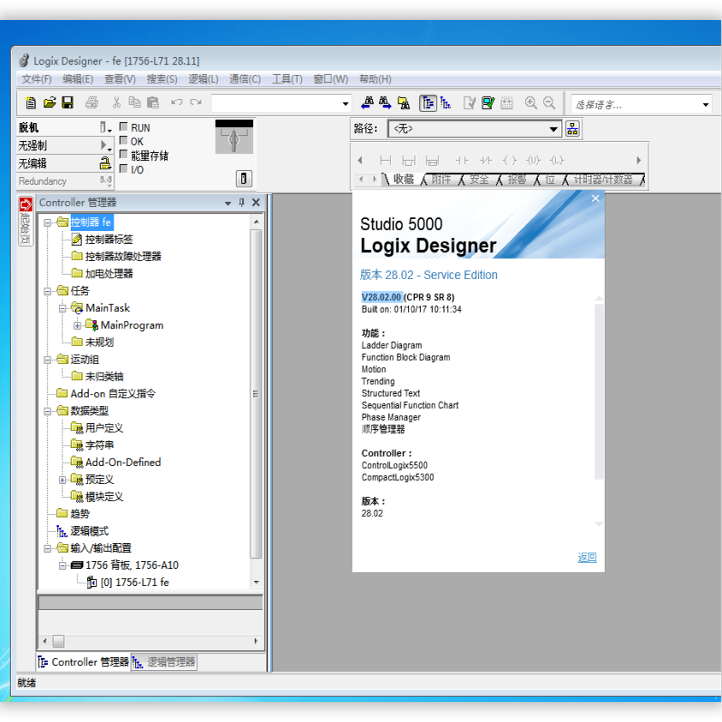Screen dimensions: 722x722
Task: Redo the last action
Action: coord(196,103)
